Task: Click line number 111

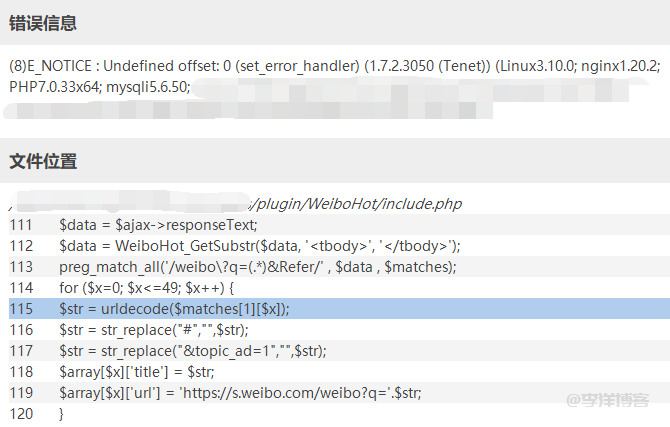Action: pyautogui.click(x=21, y=225)
